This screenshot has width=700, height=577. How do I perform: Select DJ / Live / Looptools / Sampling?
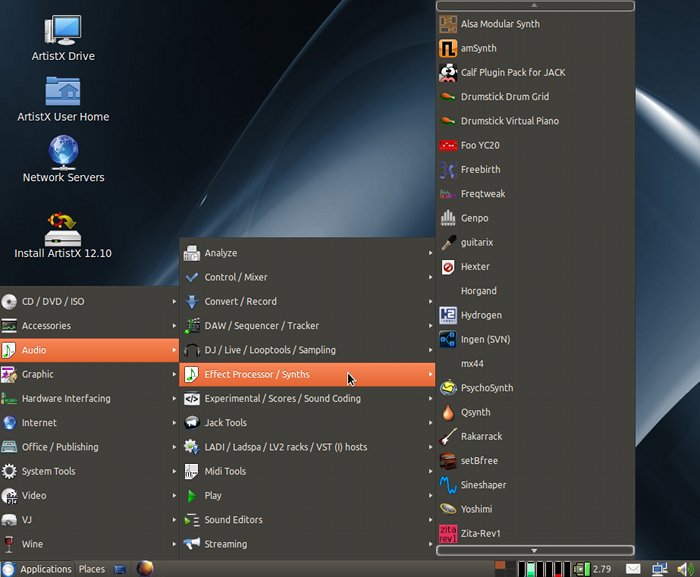[308, 350]
